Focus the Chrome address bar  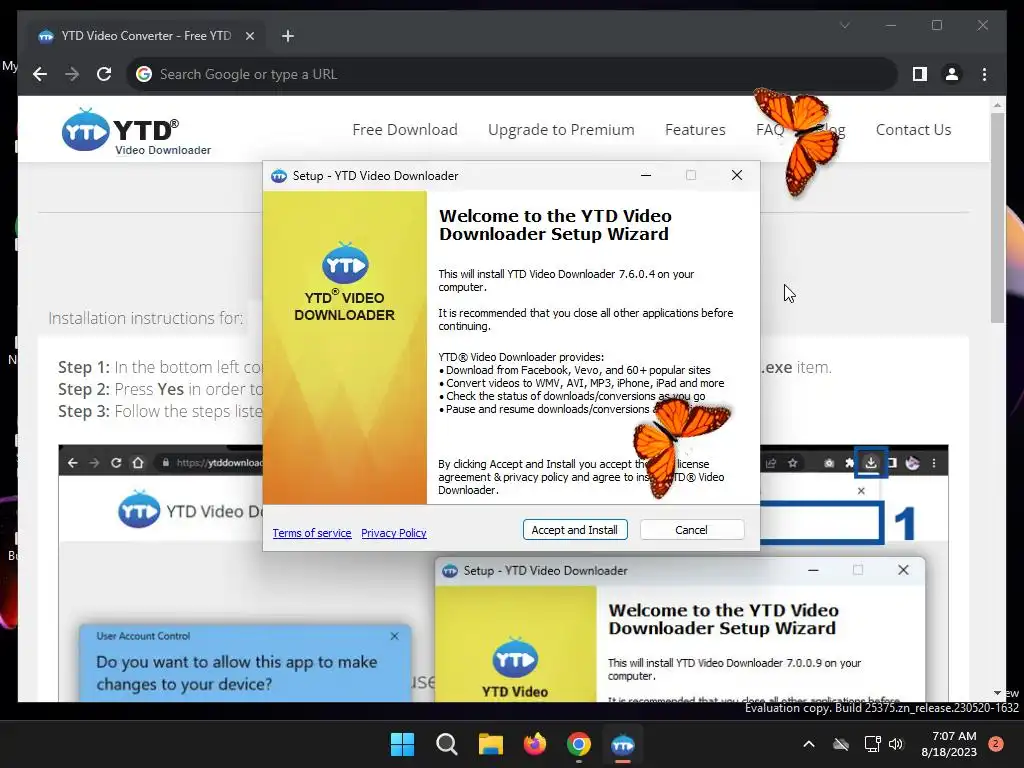pos(511,74)
